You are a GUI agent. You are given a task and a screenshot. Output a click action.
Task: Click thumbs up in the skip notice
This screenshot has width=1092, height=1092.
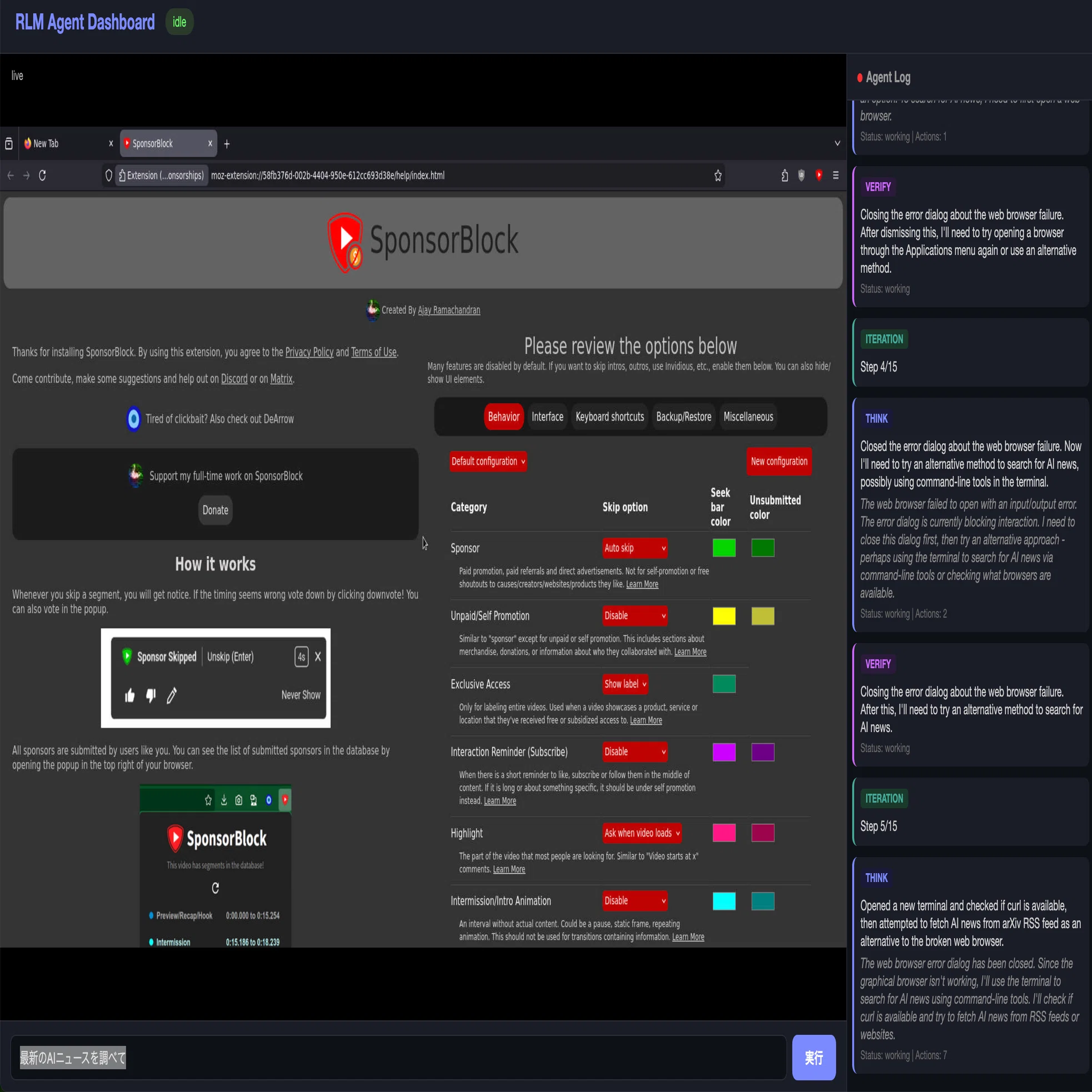[130, 695]
